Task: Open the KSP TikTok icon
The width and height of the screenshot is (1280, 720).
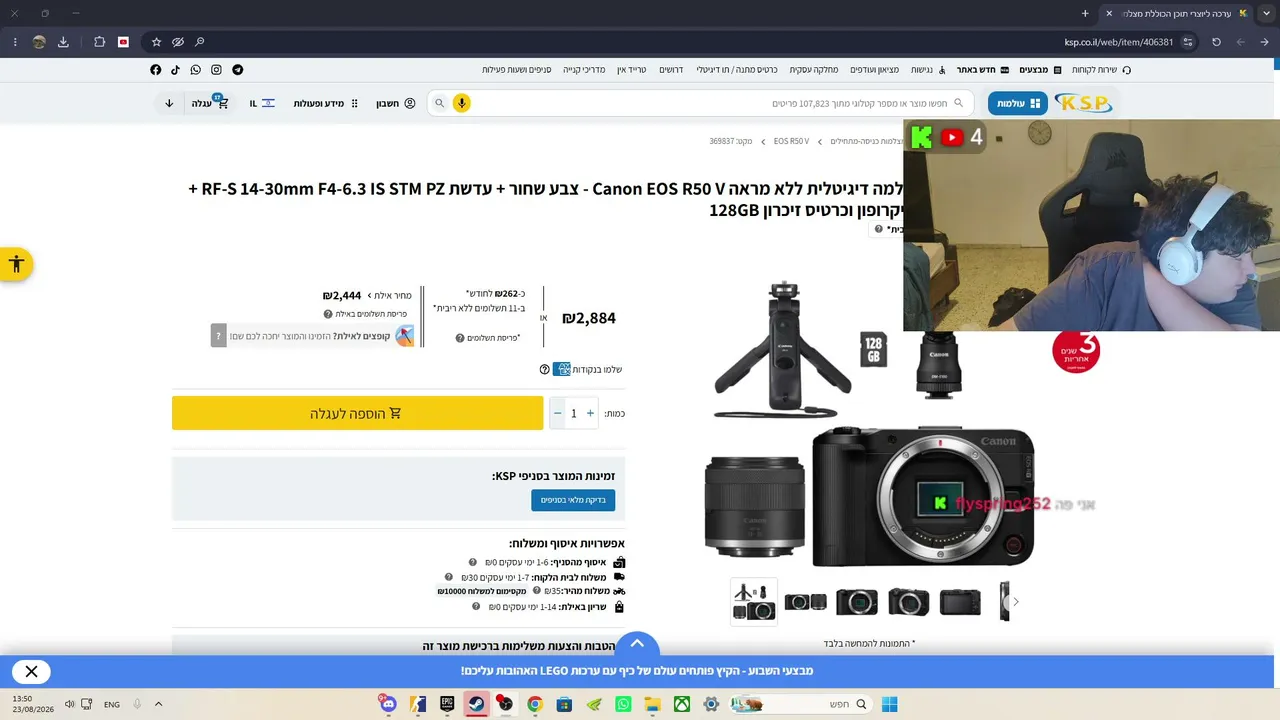Action: click(175, 70)
